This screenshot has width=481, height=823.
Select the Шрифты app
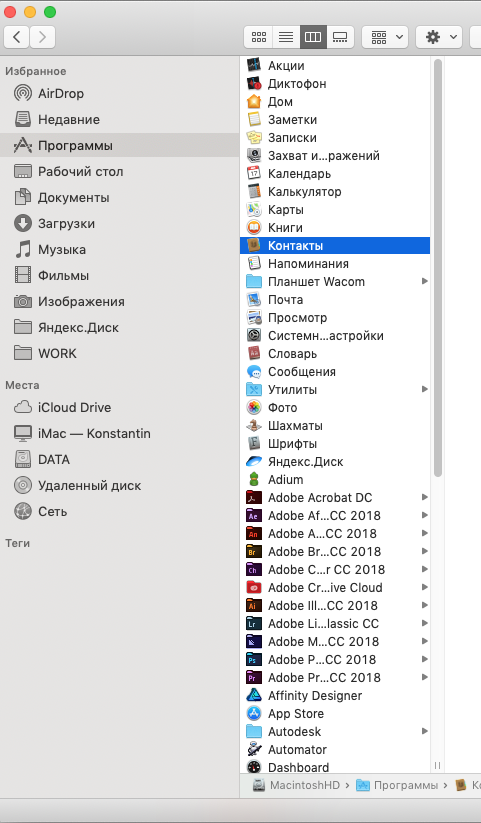pyautogui.click(x=335, y=444)
